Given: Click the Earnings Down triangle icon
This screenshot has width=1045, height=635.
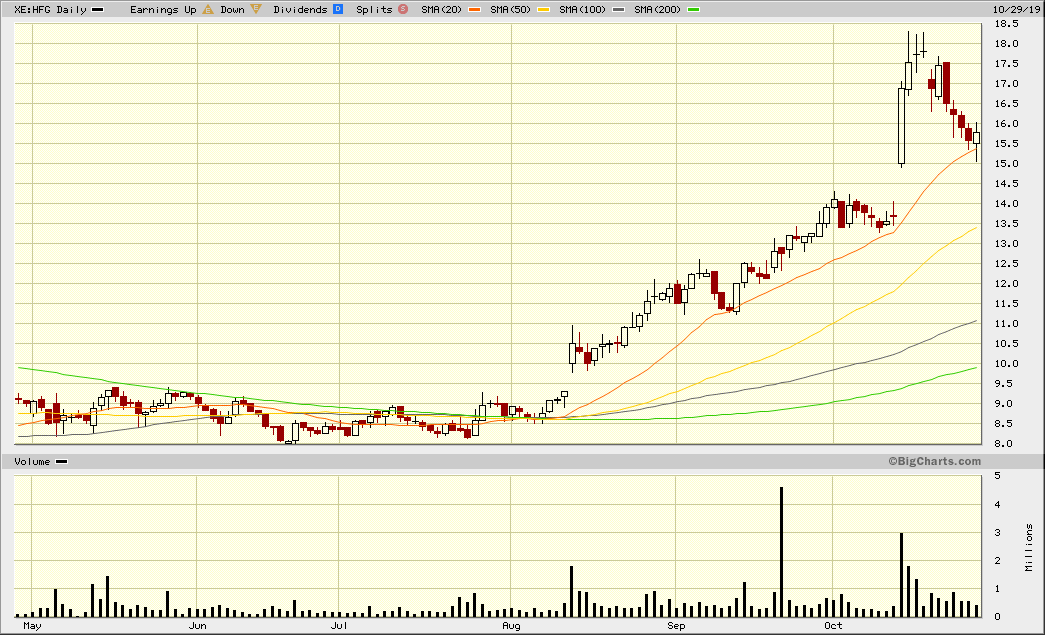Looking at the screenshot, I should tap(257, 9).
